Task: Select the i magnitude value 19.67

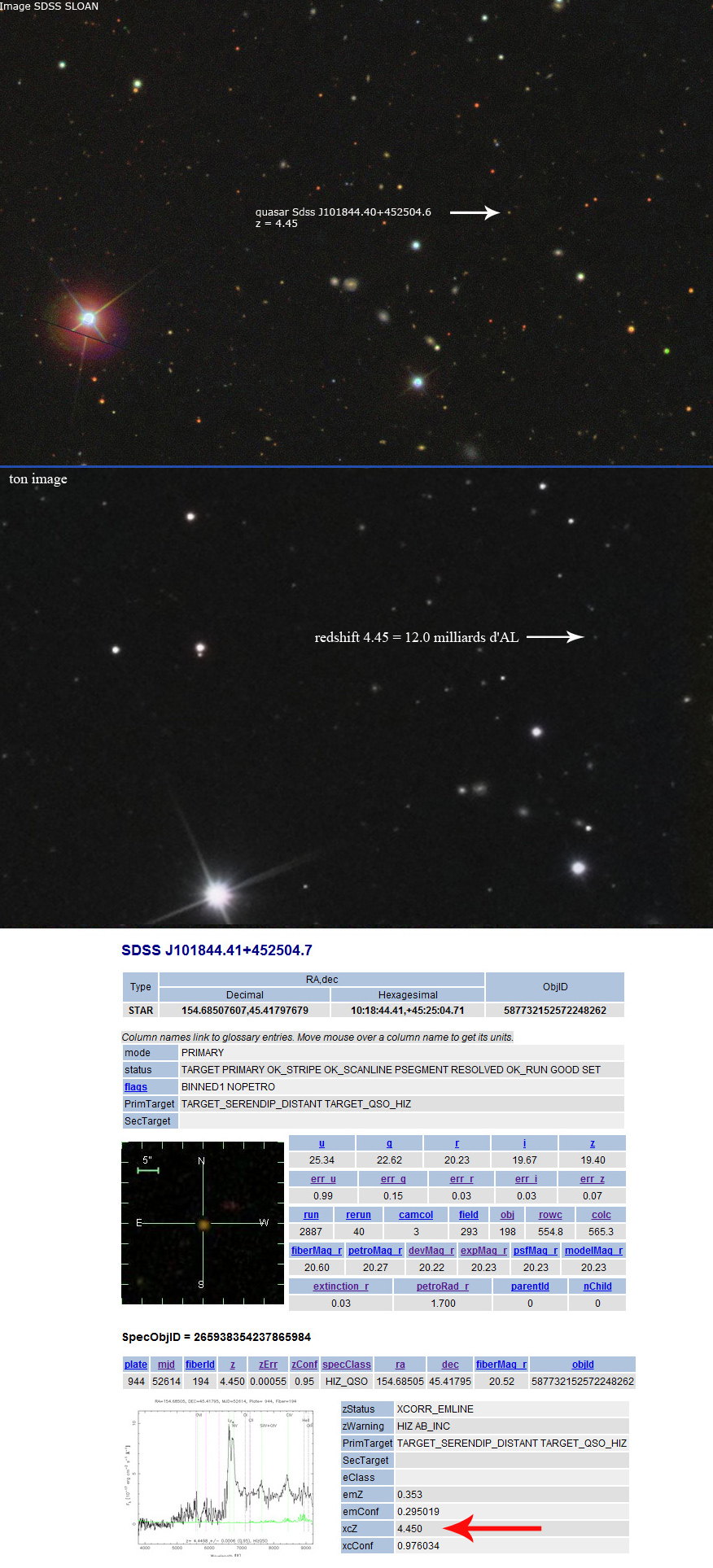Action: pos(524,1160)
